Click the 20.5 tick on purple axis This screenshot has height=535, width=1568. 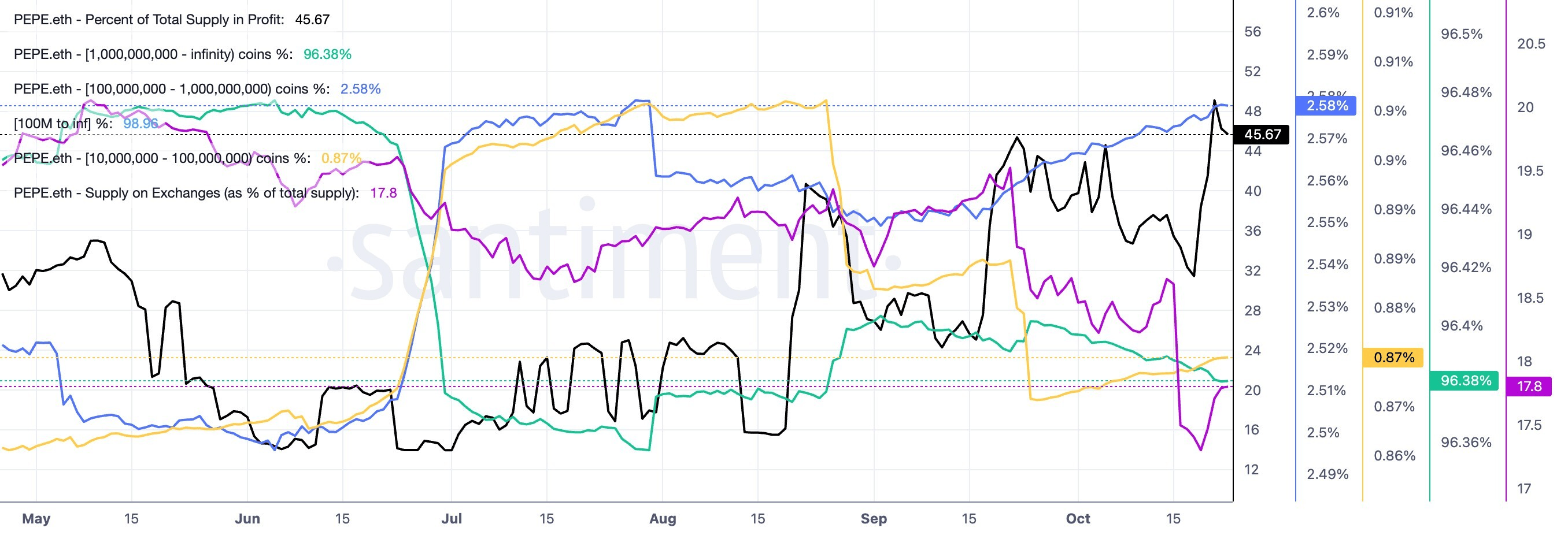point(1531,44)
